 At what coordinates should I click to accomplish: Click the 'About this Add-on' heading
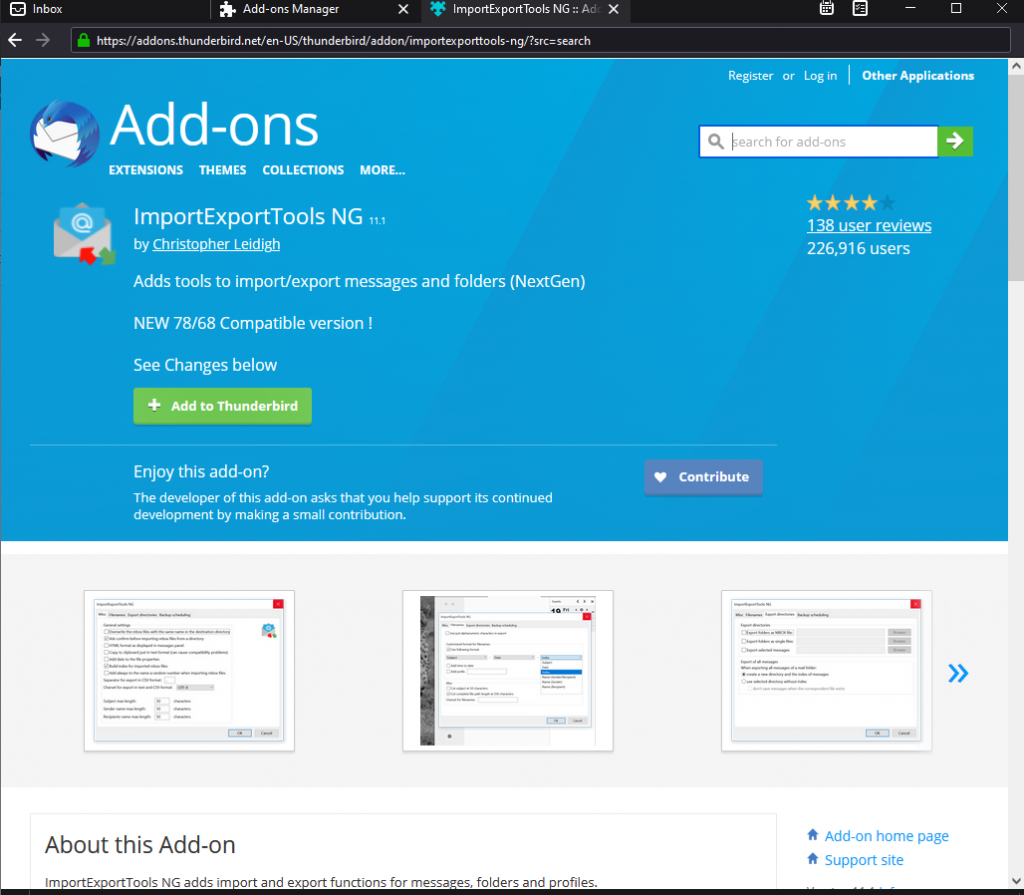point(140,845)
